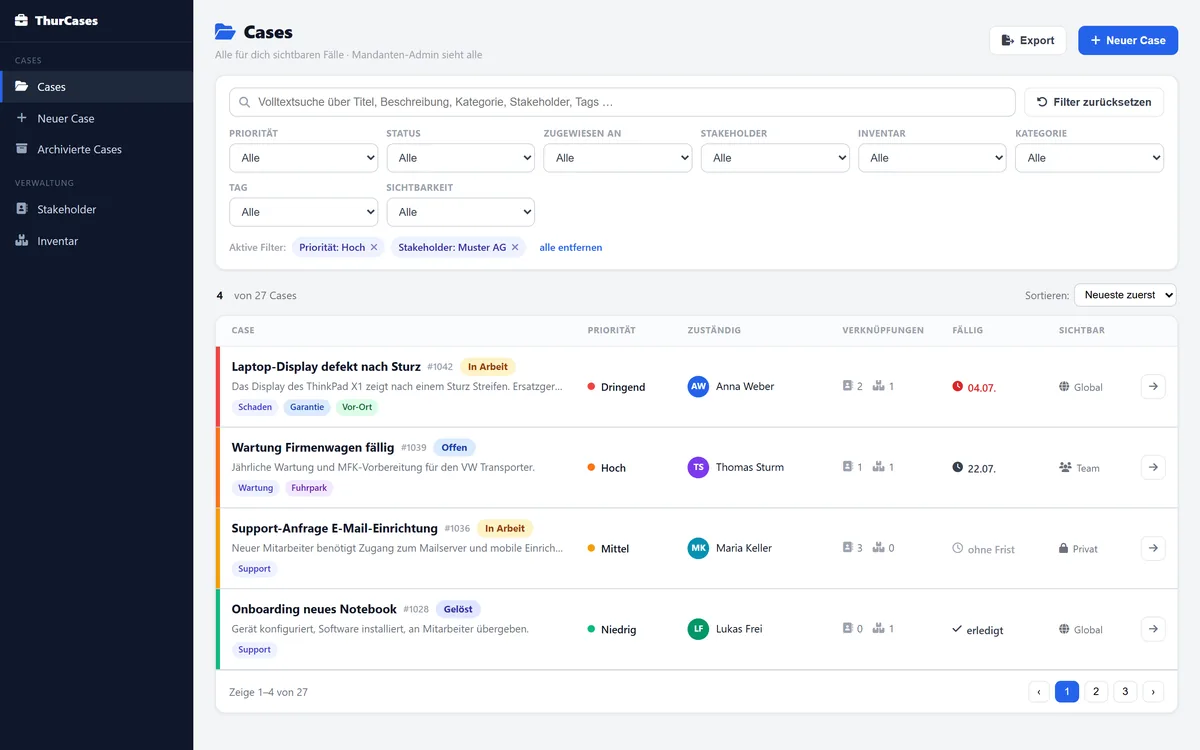Viewport: 1200px width, 750px height.
Task: Click the lock icon in the Support-Anfrage row
Action: tap(1064, 548)
